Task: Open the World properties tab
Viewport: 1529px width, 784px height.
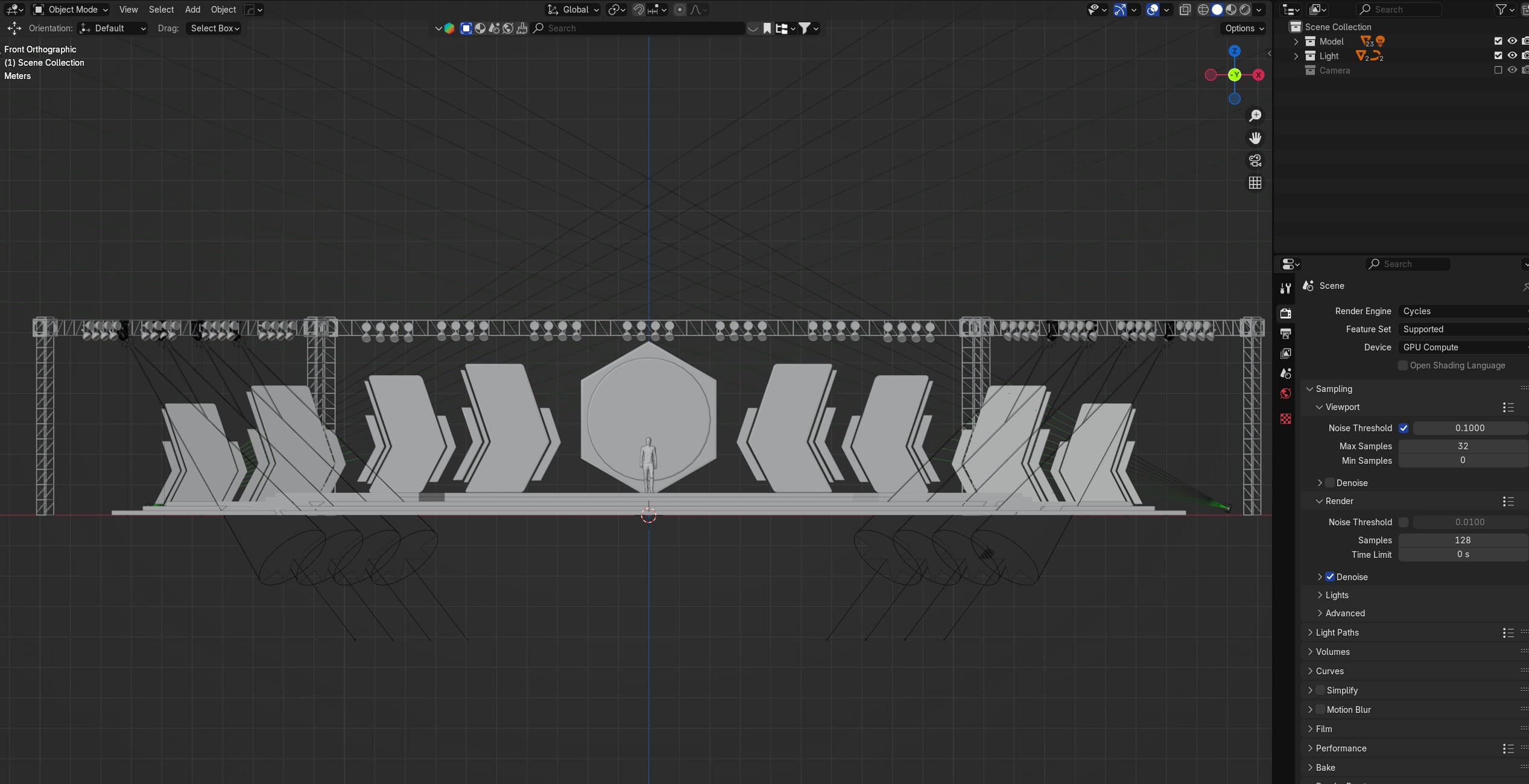Action: tap(1285, 394)
